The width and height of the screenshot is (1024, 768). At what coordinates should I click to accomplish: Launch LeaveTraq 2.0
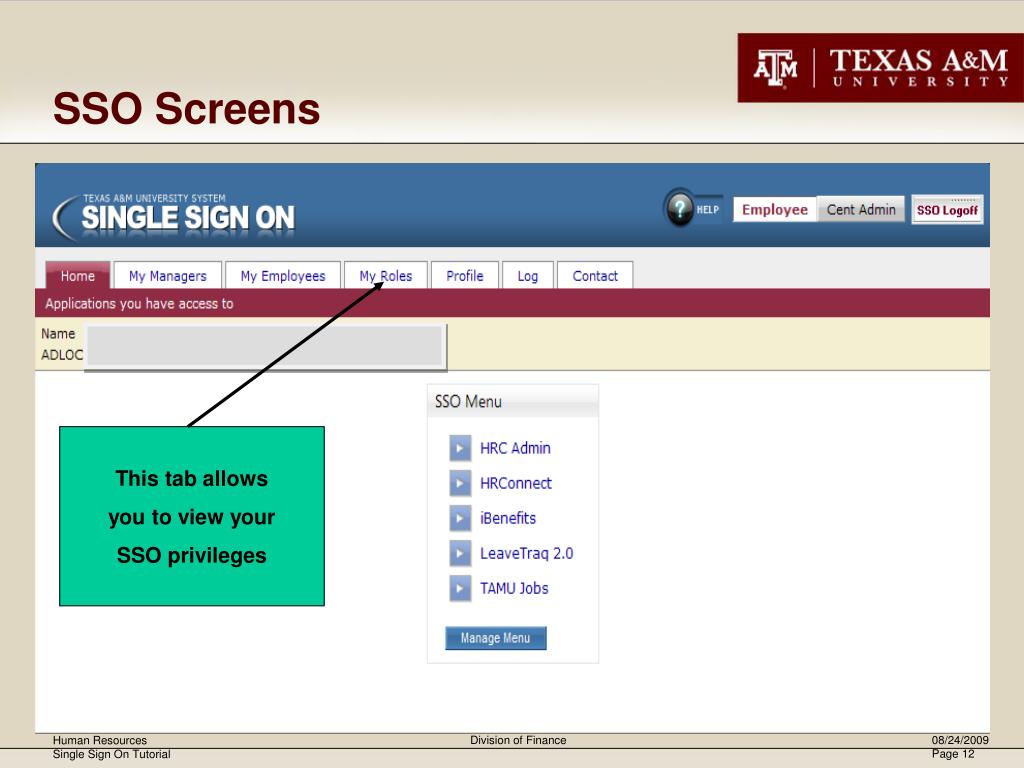(x=526, y=553)
